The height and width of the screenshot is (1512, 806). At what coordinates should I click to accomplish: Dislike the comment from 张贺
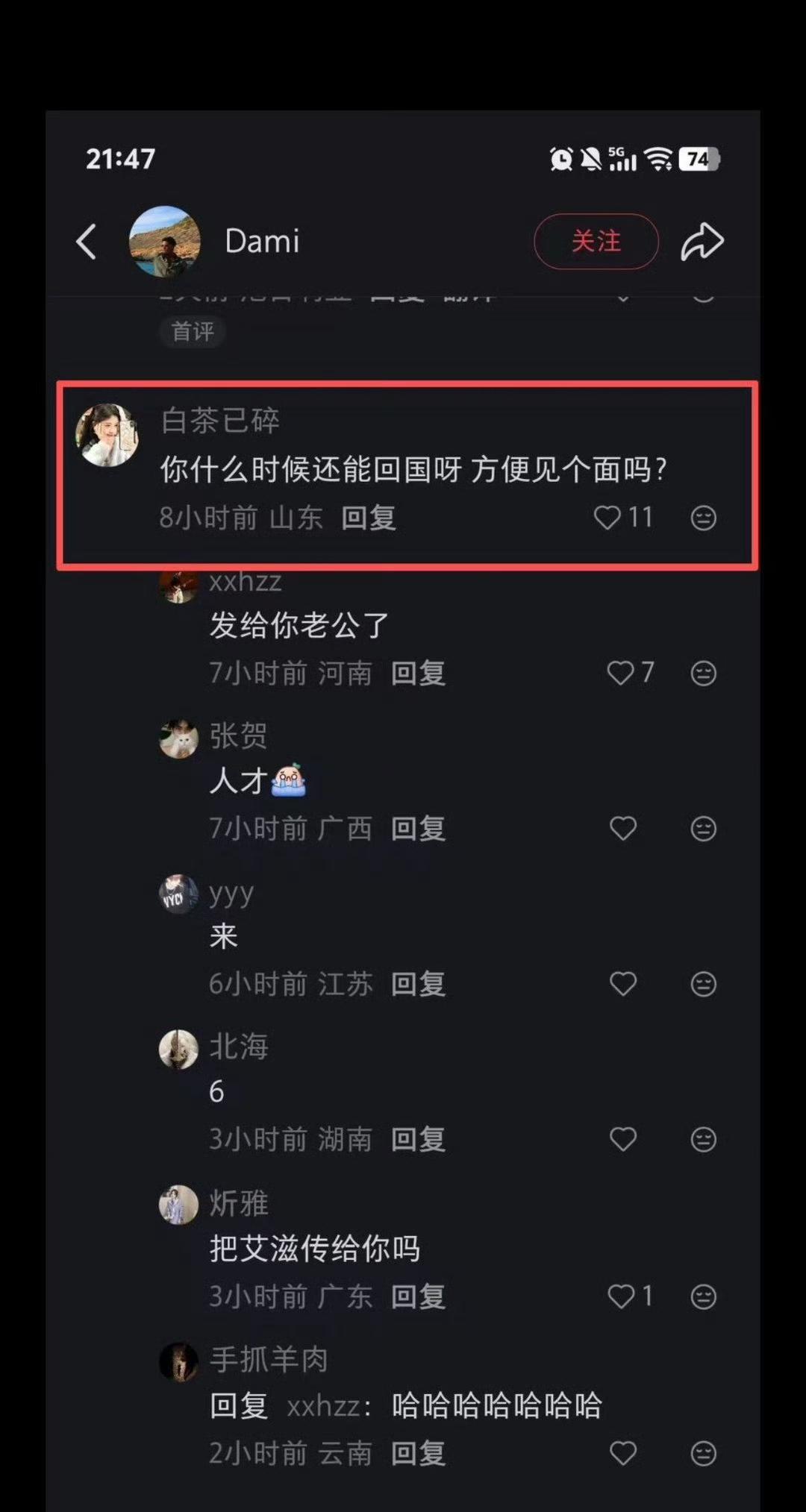coord(703,829)
